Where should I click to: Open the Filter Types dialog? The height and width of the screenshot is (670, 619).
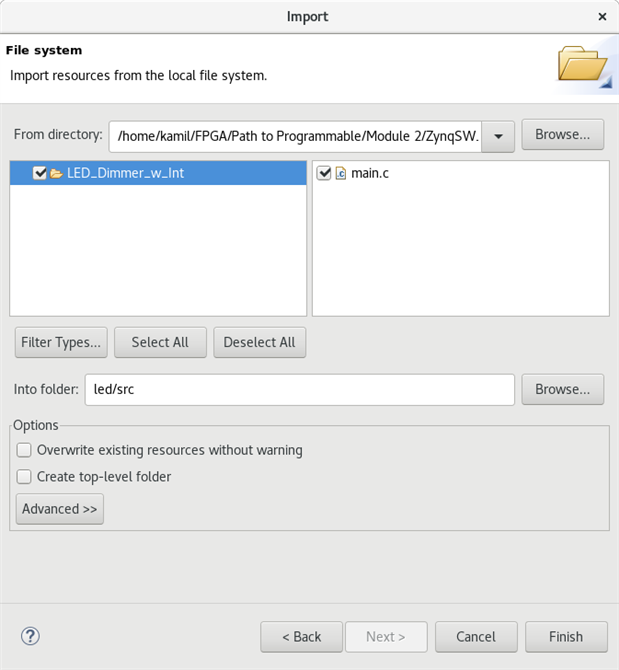[61, 342]
